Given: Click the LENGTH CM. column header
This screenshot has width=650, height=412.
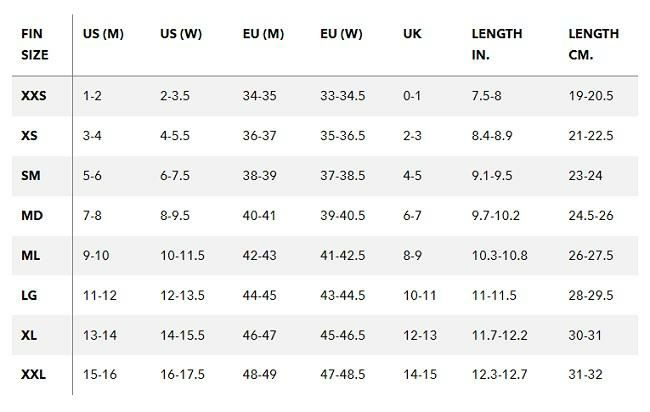Looking at the screenshot, I should (x=593, y=44).
